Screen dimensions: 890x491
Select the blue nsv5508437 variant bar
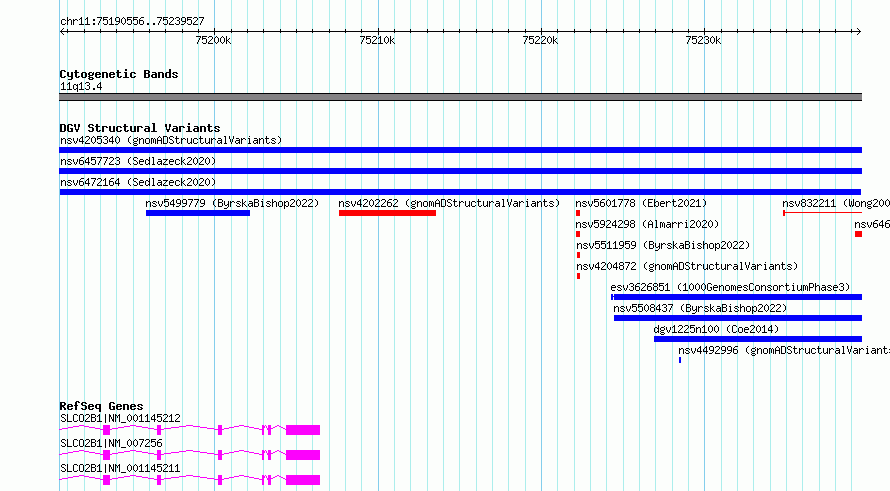(x=738, y=318)
